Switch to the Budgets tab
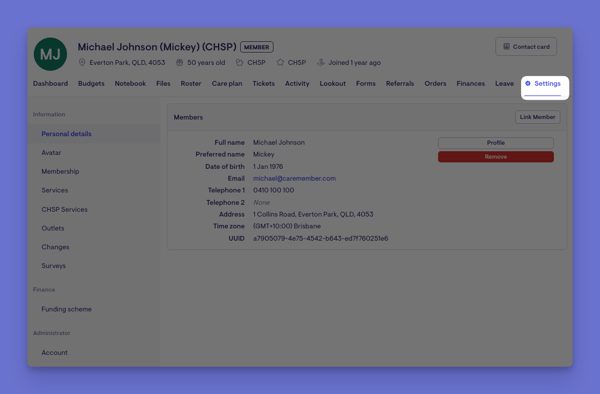This screenshot has height=394, width=600. point(91,83)
